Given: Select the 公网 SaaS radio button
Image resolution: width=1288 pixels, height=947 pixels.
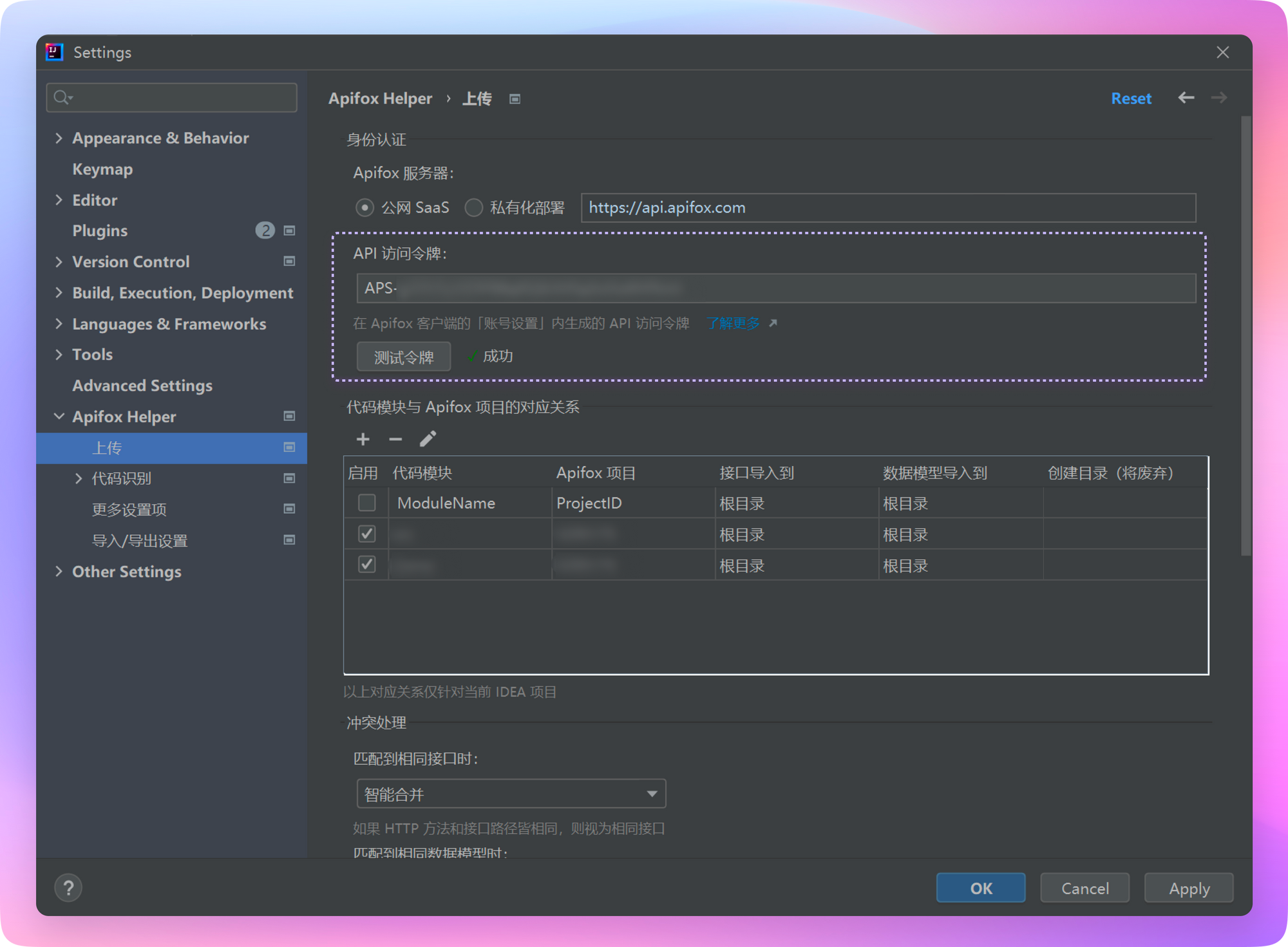Looking at the screenshot, I should click(x=365, y=207).
